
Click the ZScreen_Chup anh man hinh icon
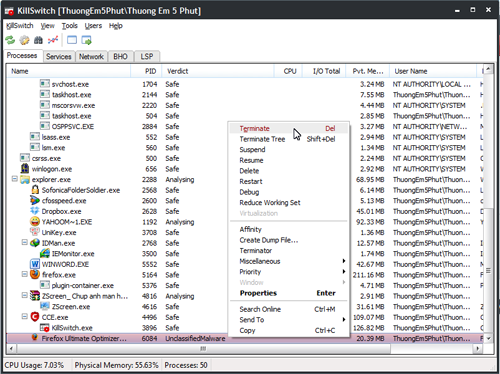pyautogui.click(x=35, y=296)
